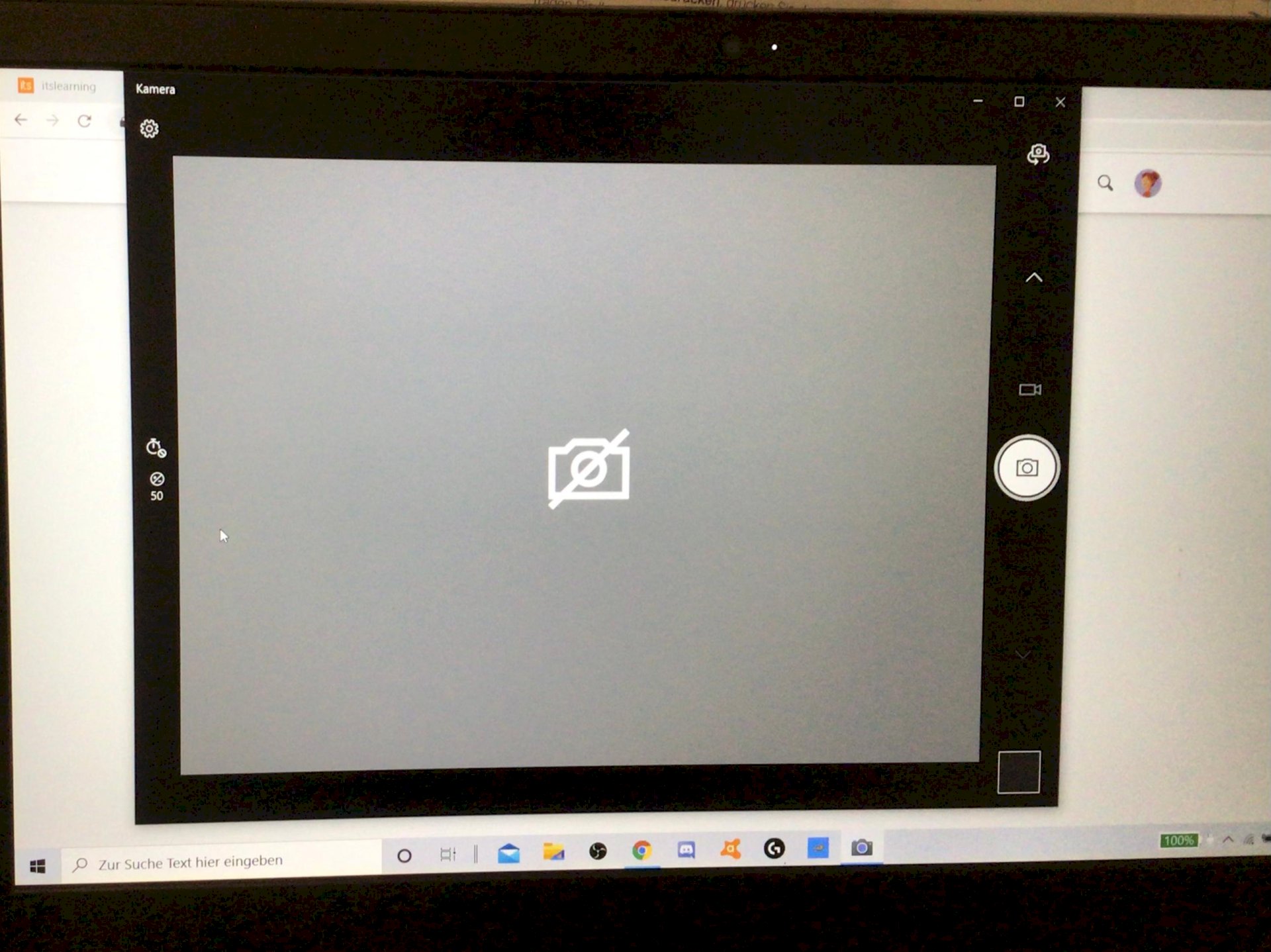Go forward in the browser window
The image size is (1271, 952).
coord(53,120)
